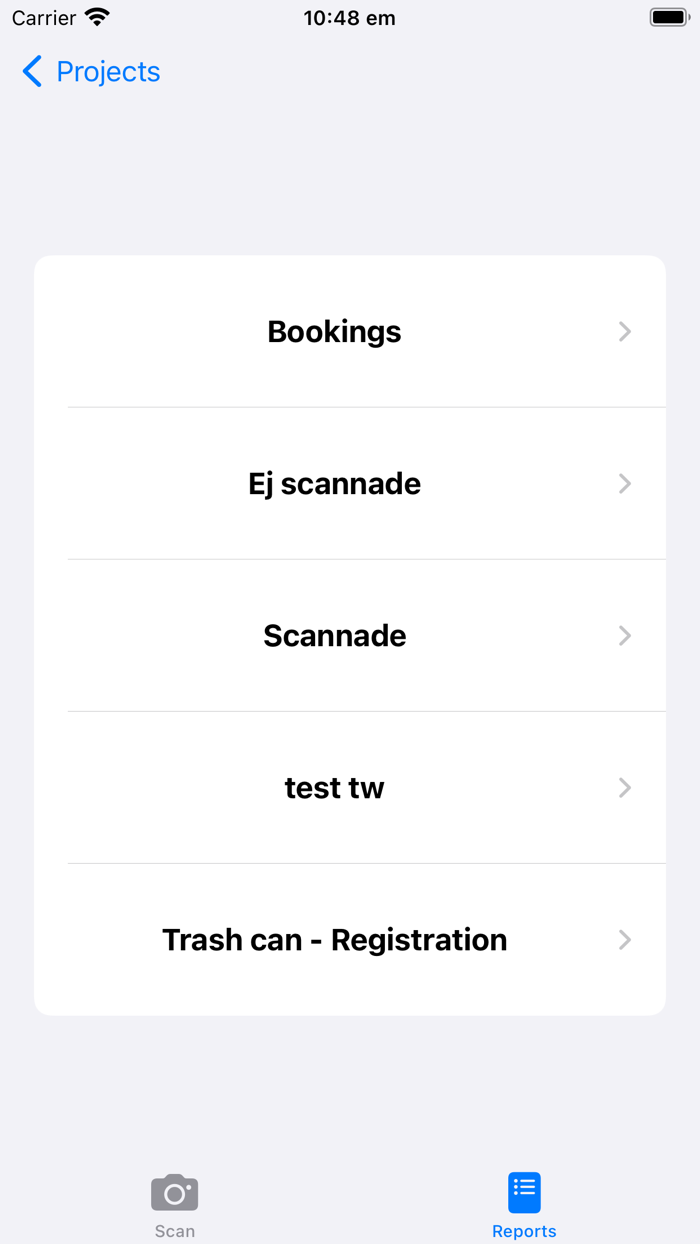Tap the Scan camera icon
The height and width of the screenshot is (1244, 700).
click(x=175, y=1192)
